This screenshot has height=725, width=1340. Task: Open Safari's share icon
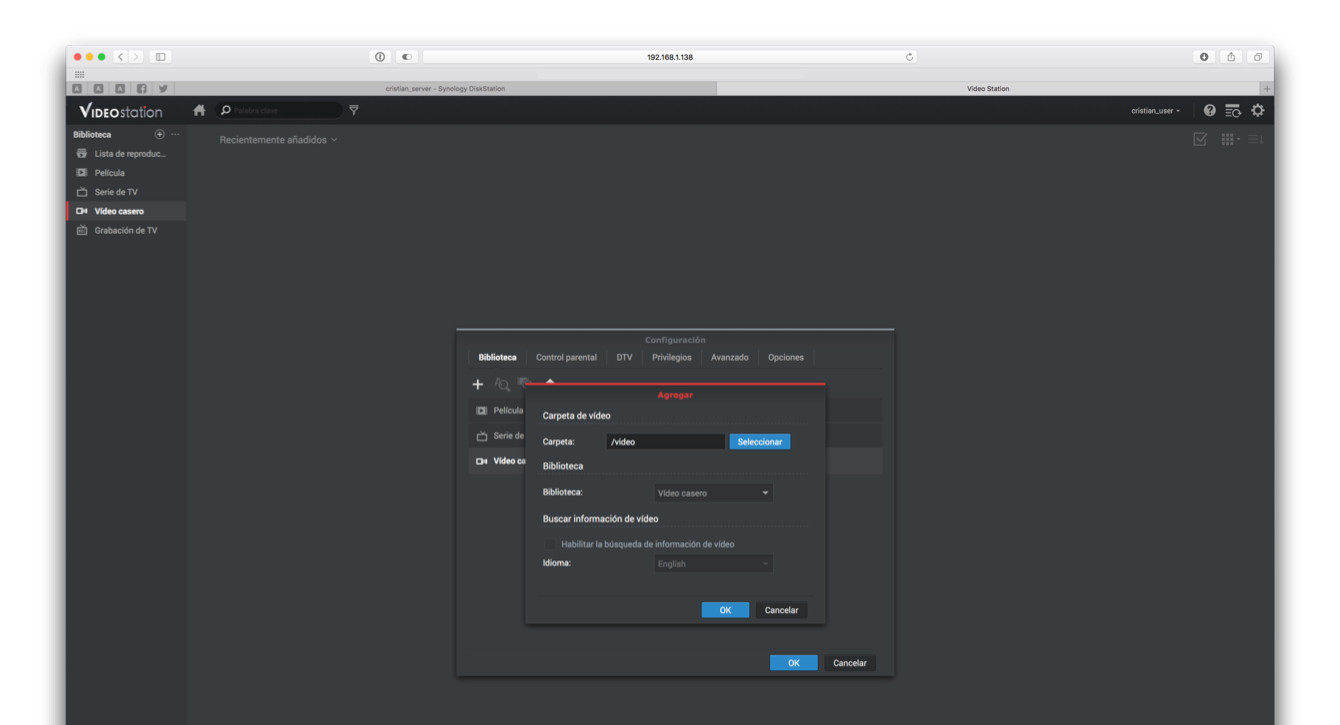click(1233, 57)
